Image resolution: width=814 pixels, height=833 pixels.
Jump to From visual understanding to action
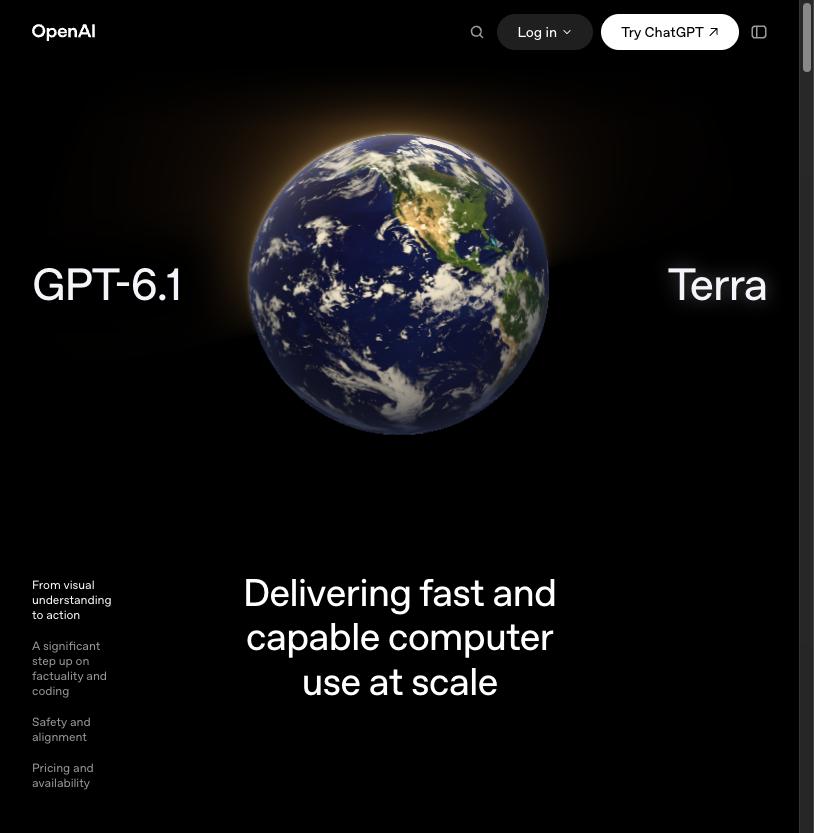72,600
